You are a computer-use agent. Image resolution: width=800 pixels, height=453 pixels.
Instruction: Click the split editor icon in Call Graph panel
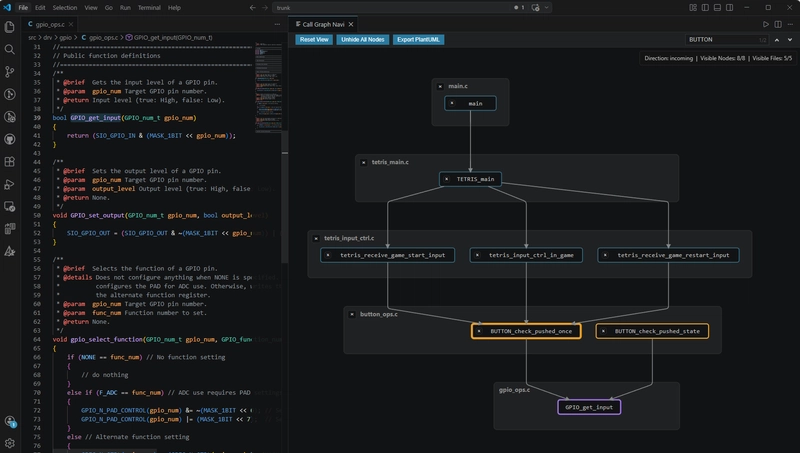778,24
